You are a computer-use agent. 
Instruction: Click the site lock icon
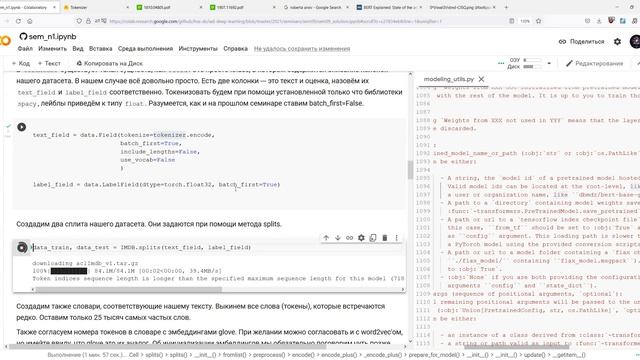click(x=88, y=21)
